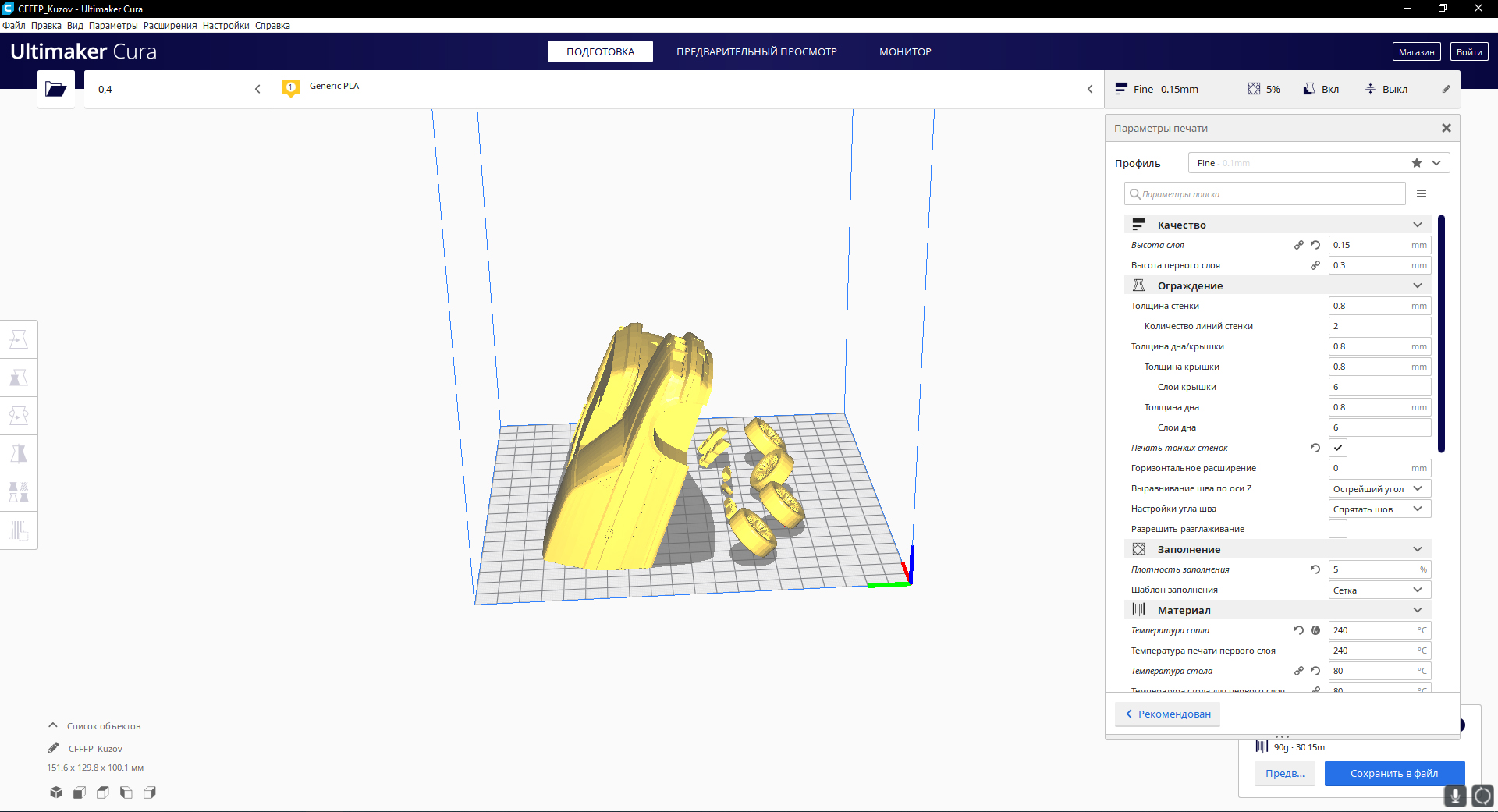Image resolution: width=1498 pixels, height=812 pixels.
Task: Click Сохранить в файл button
Action: click(1394, 773)
